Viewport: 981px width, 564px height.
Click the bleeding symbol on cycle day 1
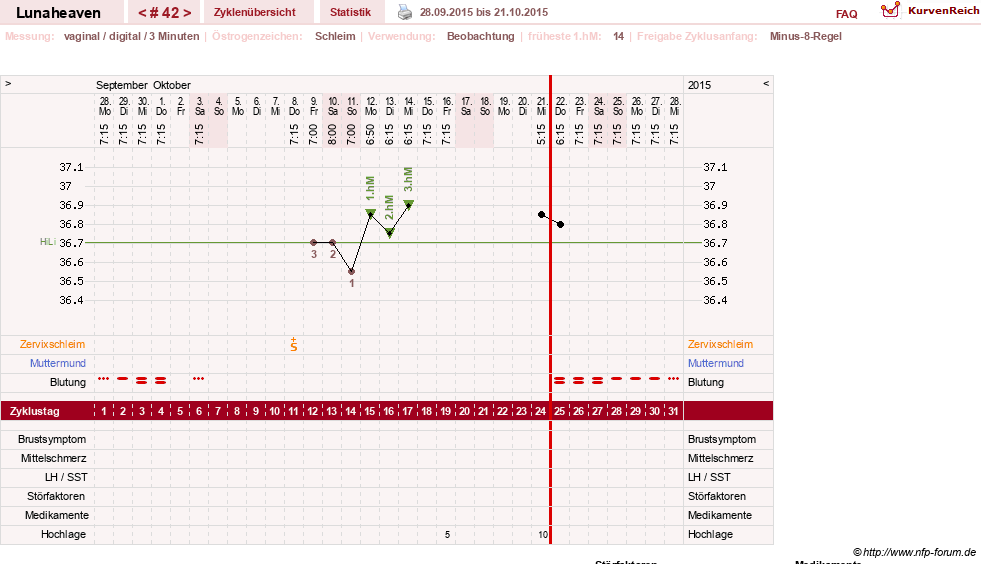104,379
